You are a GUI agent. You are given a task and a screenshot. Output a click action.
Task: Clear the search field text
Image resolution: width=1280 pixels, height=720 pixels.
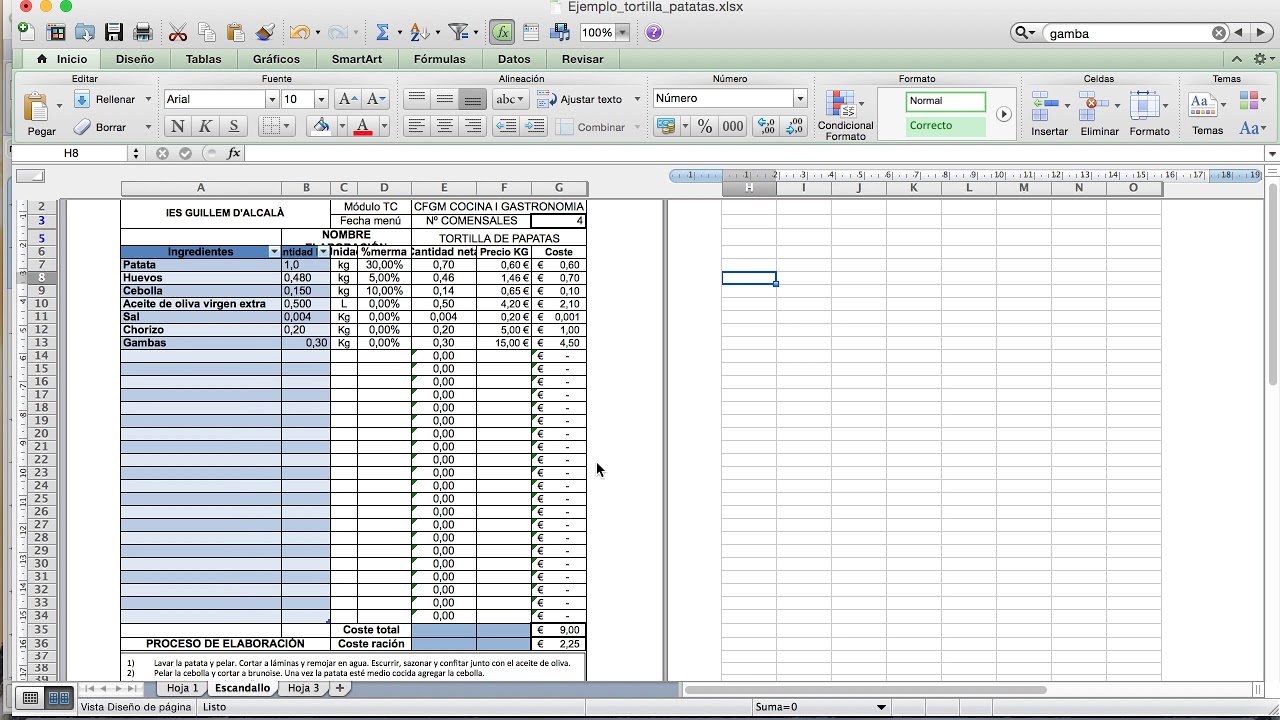pyautogui.click(x=1219, y=33)
